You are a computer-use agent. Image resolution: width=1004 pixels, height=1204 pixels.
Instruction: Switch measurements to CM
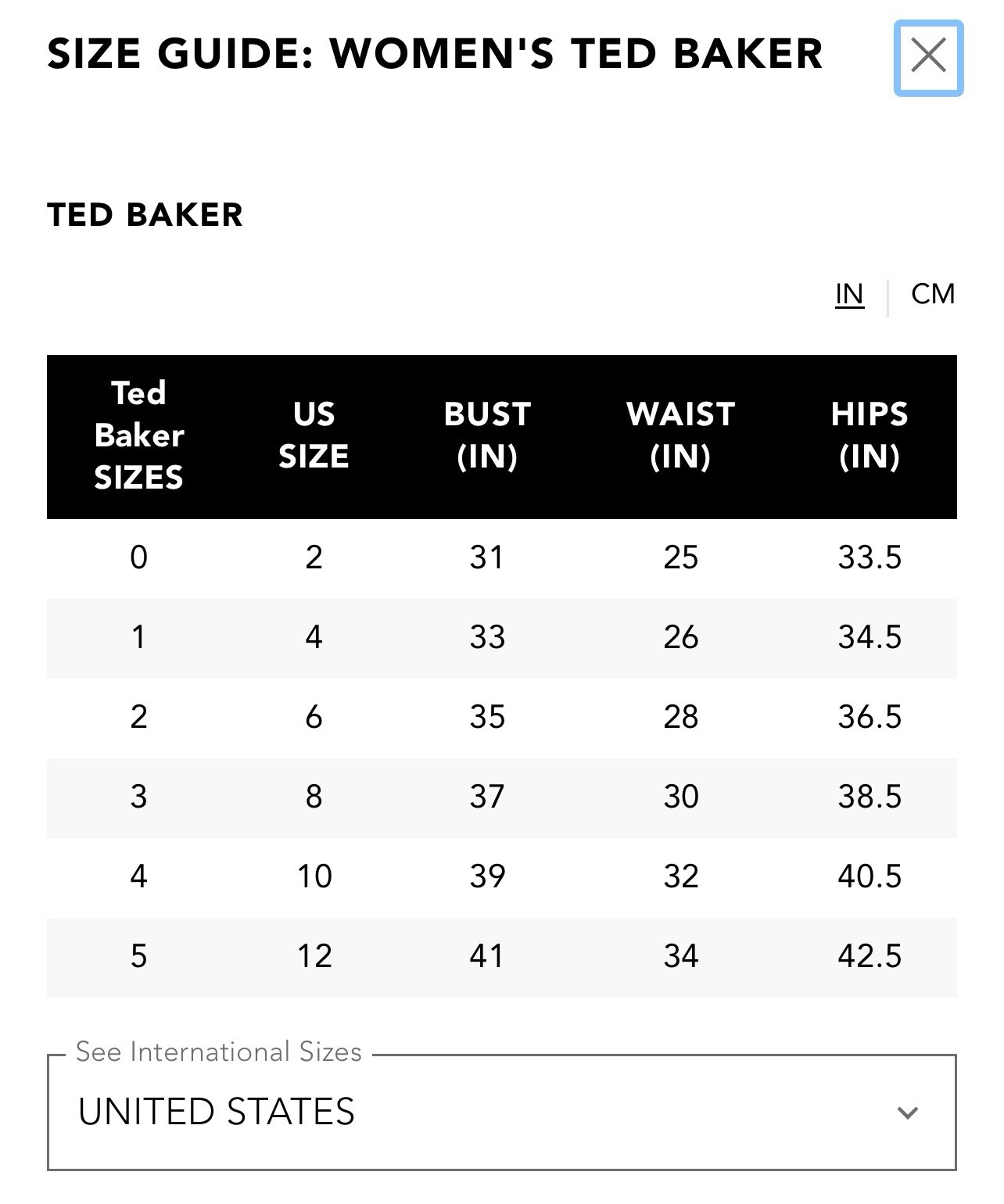933,294
